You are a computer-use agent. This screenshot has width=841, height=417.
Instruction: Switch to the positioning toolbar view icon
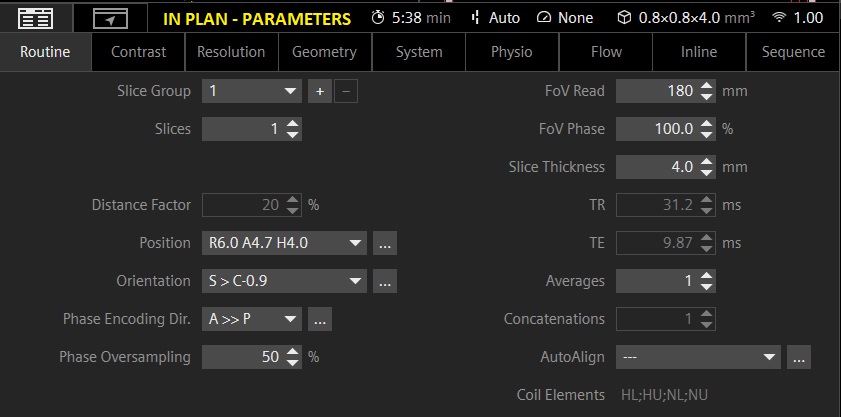(110, 19)
